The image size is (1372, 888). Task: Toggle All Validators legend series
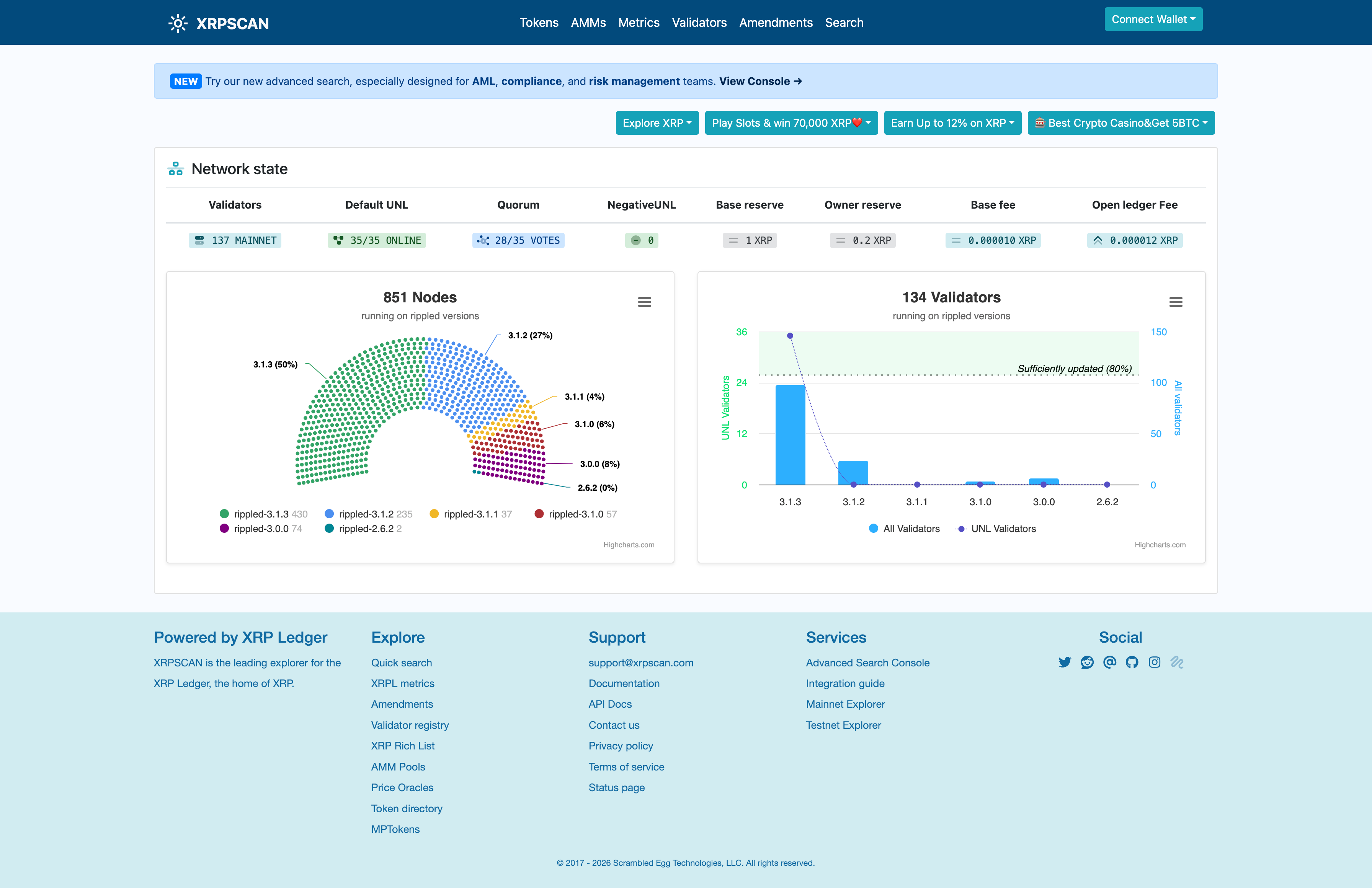pyautogui.click(x=905, y=529)
